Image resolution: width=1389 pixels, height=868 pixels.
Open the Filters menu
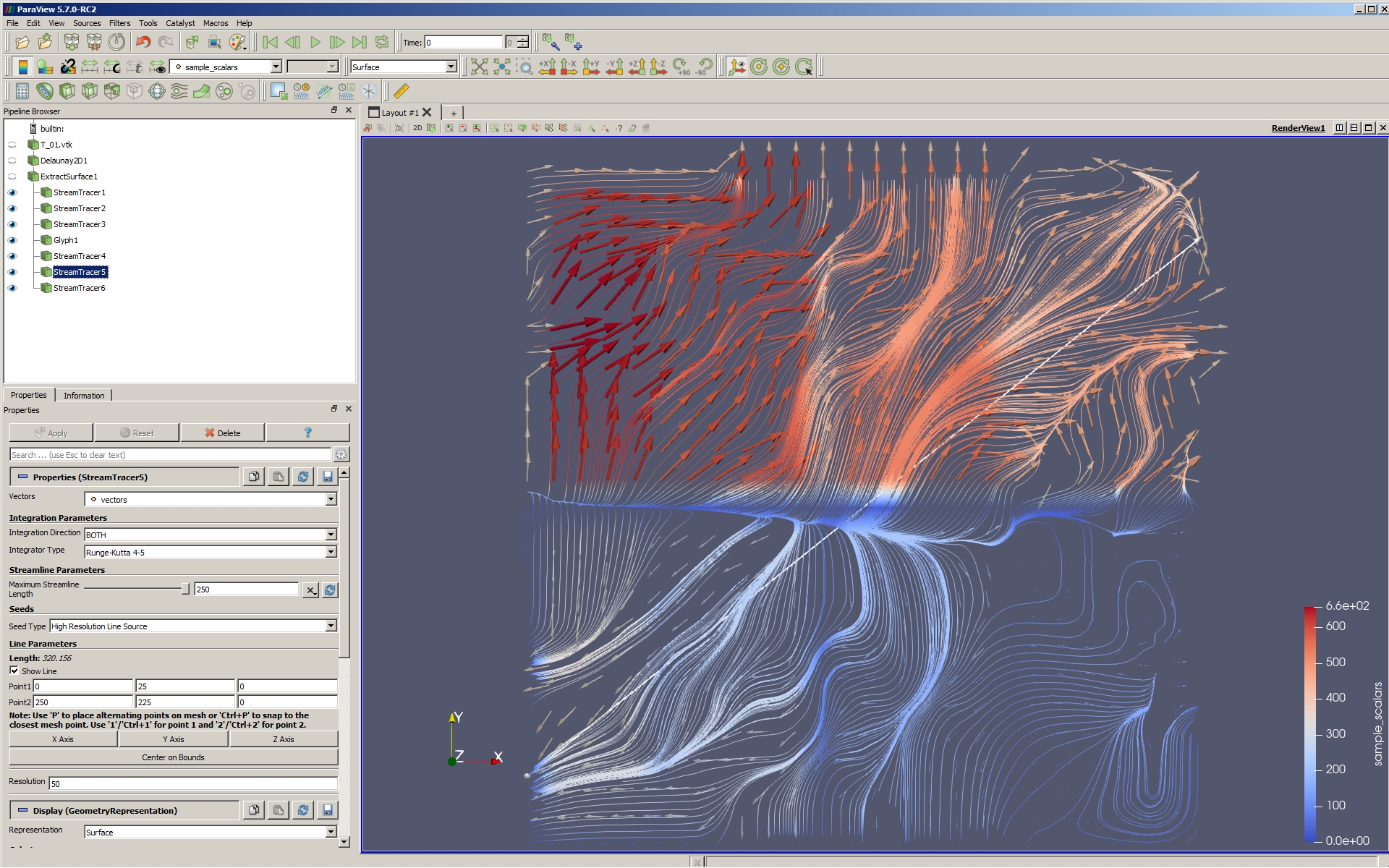119,22
